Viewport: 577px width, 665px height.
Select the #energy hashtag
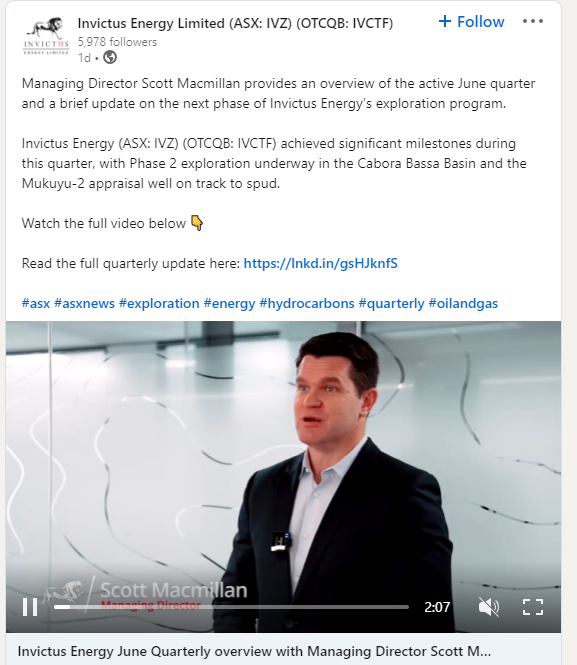(x=229, y=304)
